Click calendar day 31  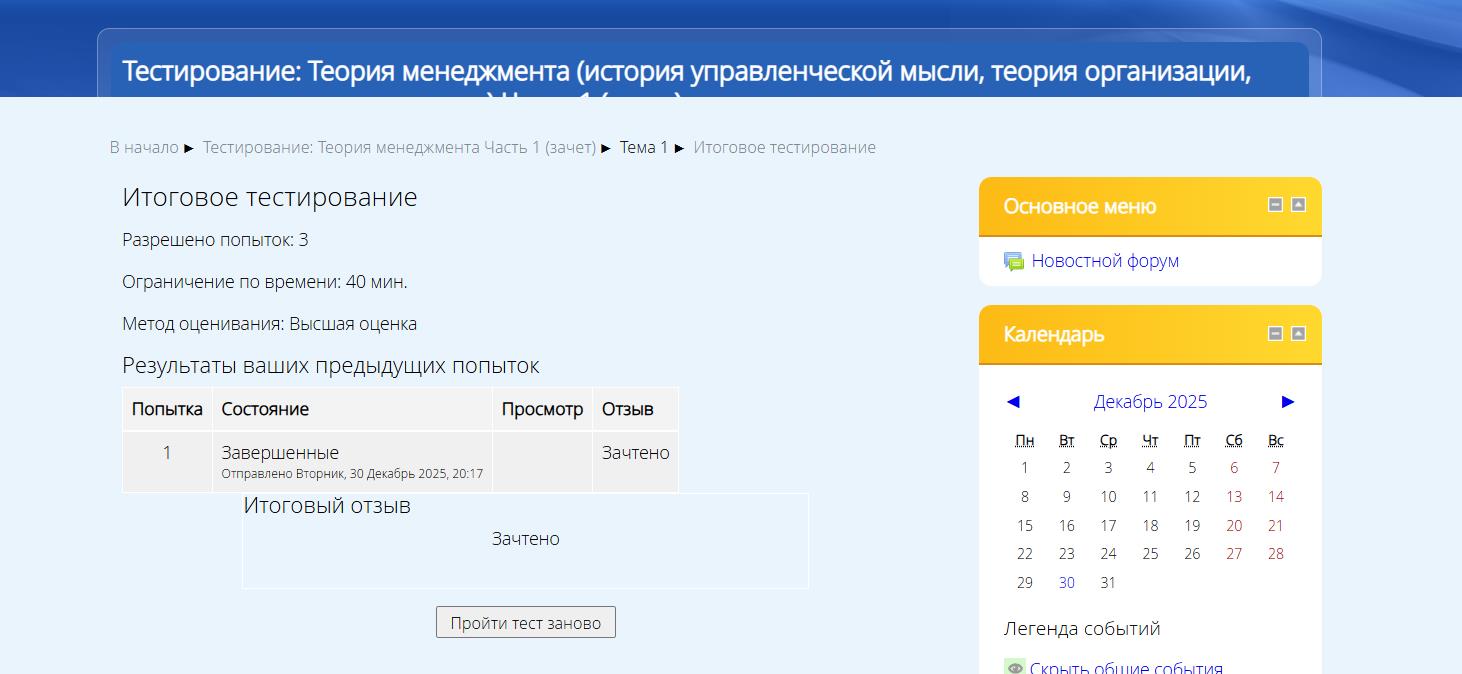1108,583
